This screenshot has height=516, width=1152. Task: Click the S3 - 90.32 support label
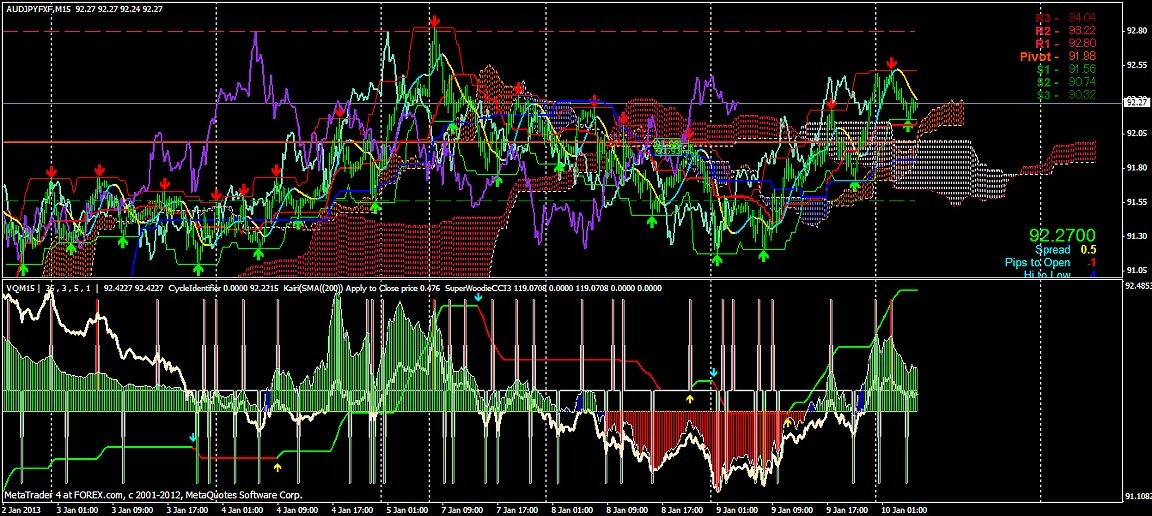pos(1066,95)
